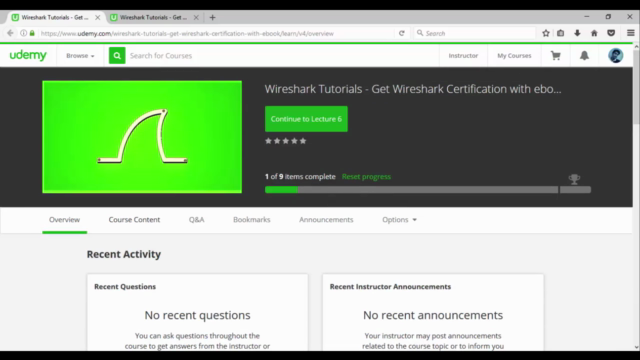Click the secure padlock icon
640x360 pixels.
coord(32,33)
